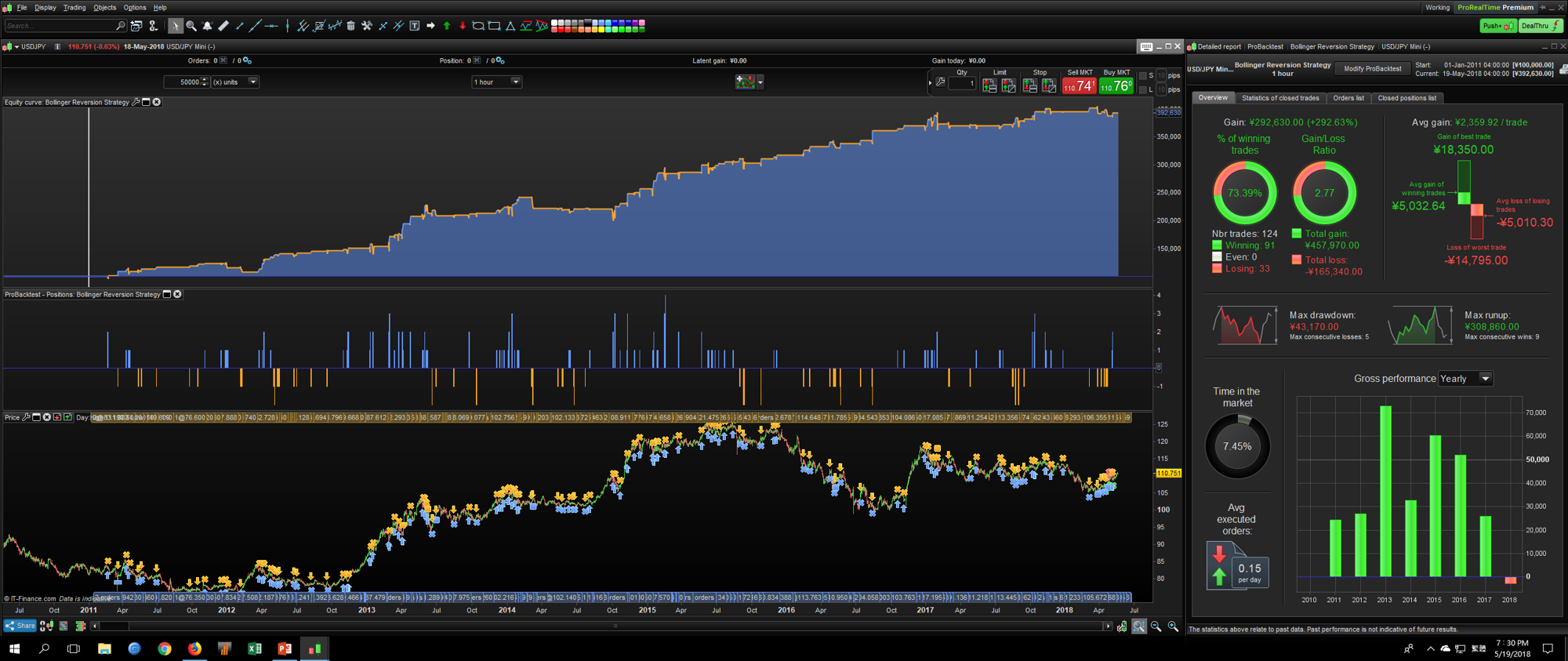Open the hammer and wrench tools icon

[366, 26]
